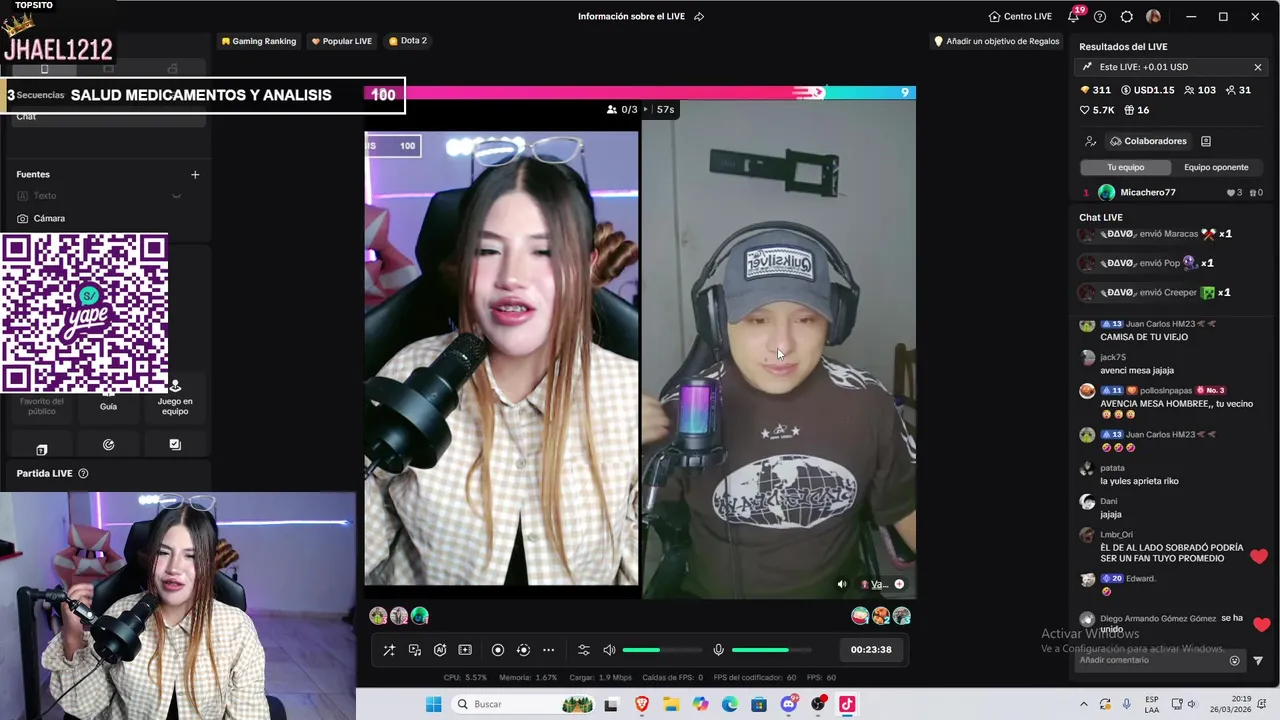Click the add-scene filmstrip icon
Viewport: 1280px width, 720px height.
(x=465, y=650)
